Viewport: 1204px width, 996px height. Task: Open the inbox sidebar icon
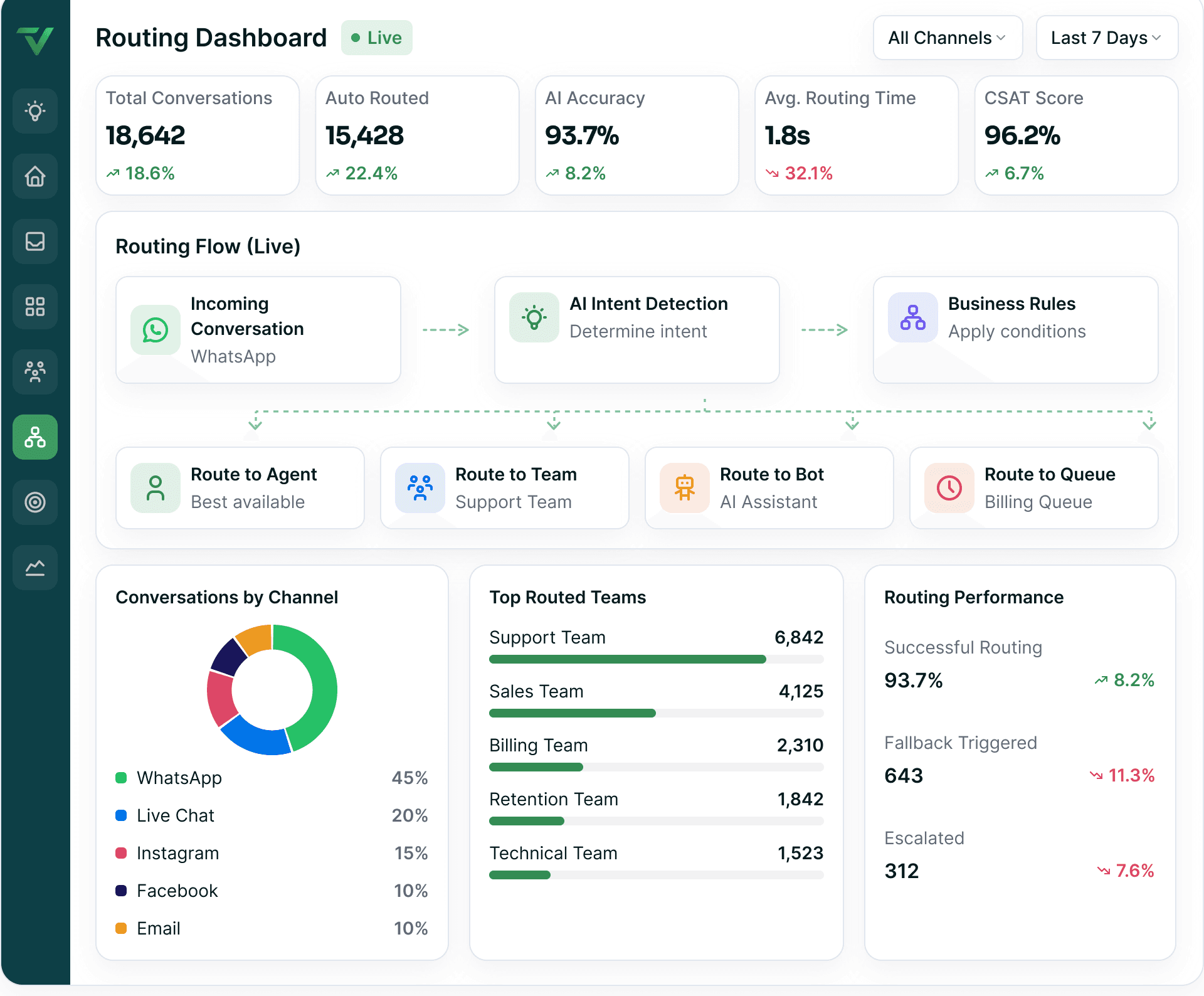click(35, 241)
